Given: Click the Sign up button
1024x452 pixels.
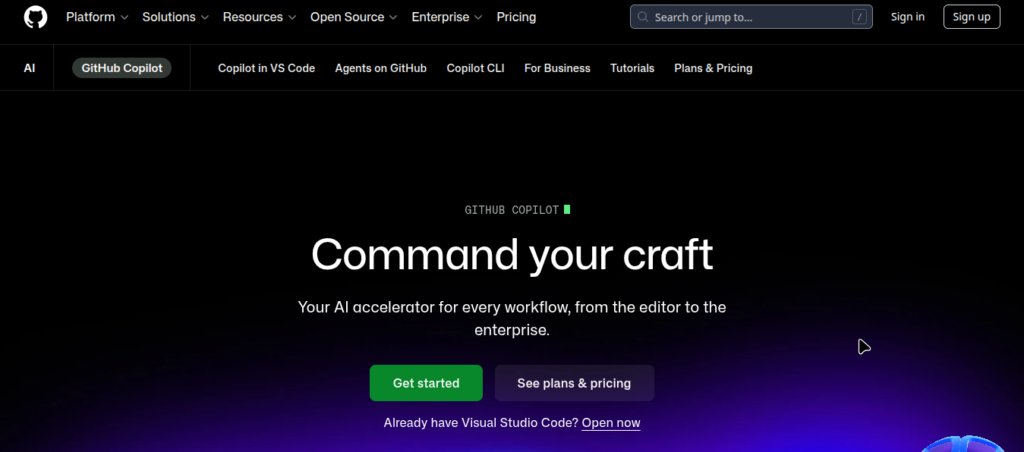Looking at the screenshot, I should pos(971,17).
